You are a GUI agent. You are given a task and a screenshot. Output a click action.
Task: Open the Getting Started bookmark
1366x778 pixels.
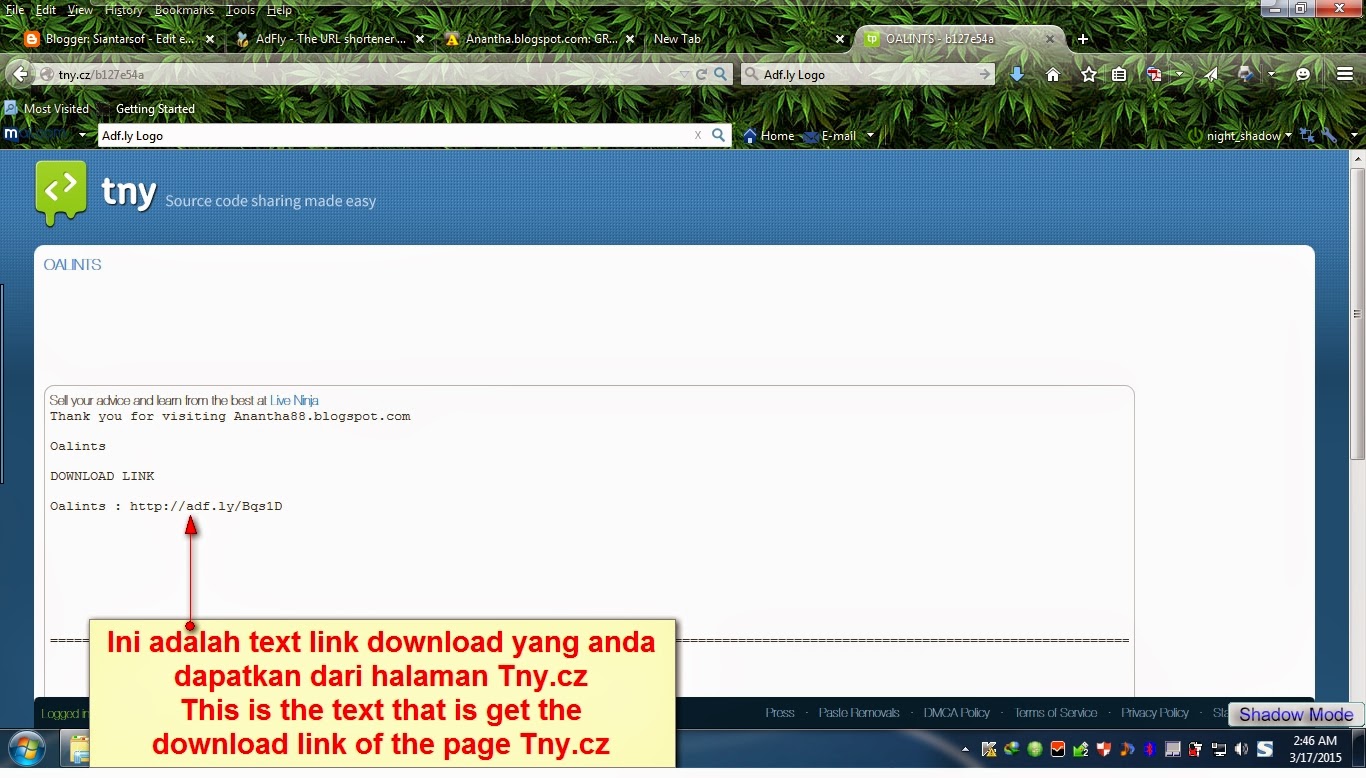155,108
